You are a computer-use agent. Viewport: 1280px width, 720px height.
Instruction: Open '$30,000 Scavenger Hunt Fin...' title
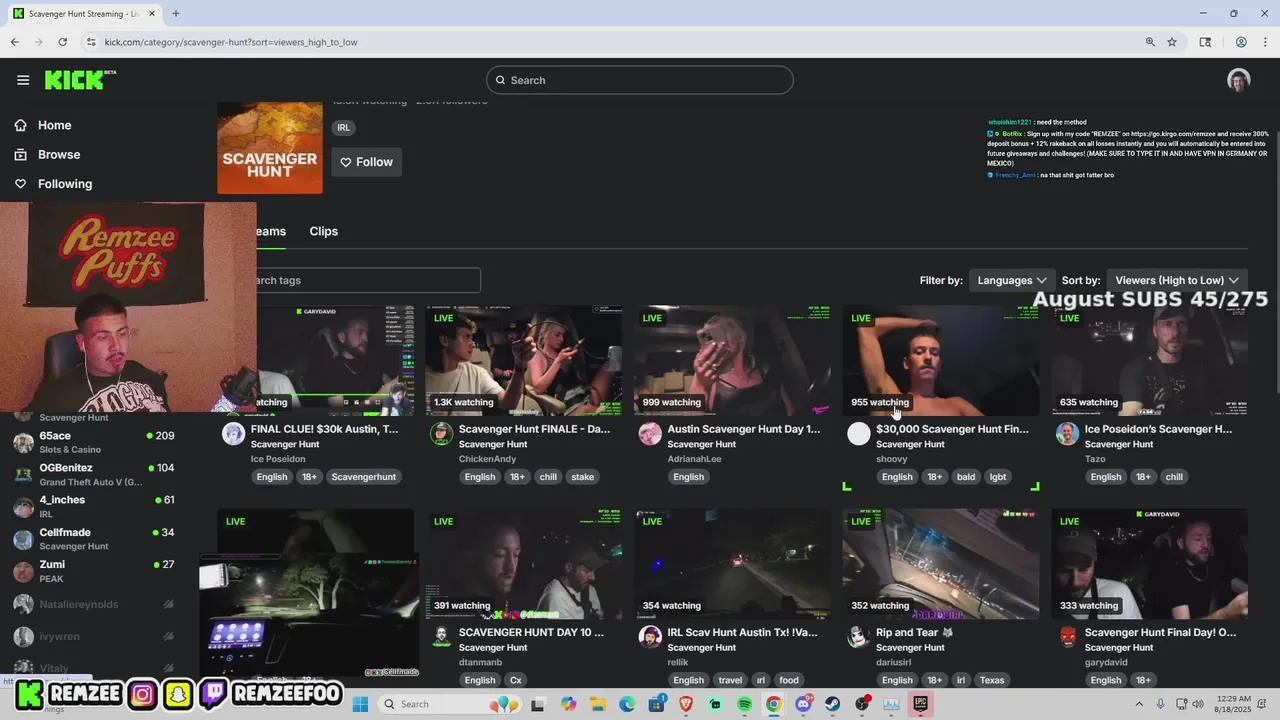(952, 429)
